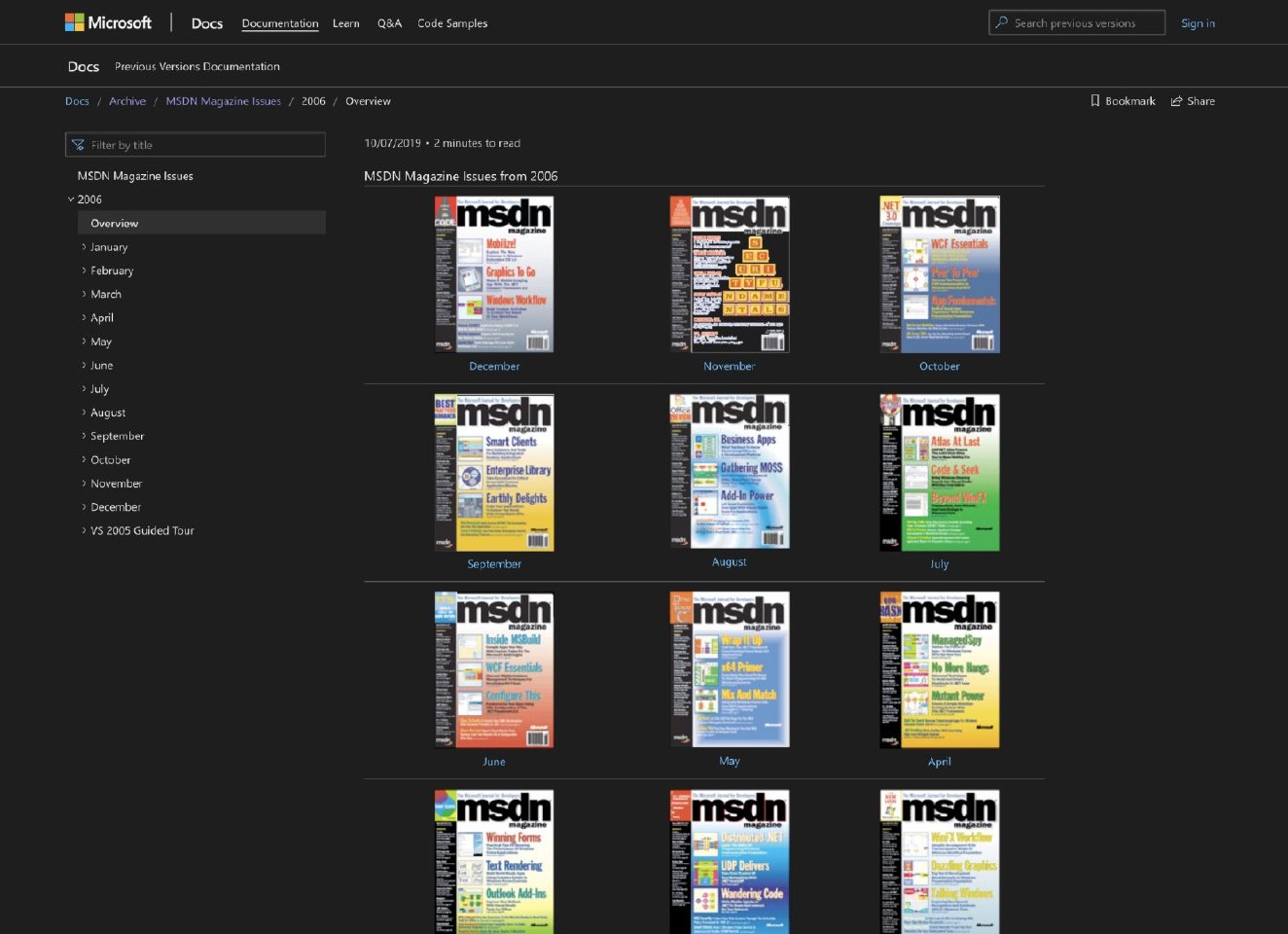Expand the August sidebar entry

(84, 413)
